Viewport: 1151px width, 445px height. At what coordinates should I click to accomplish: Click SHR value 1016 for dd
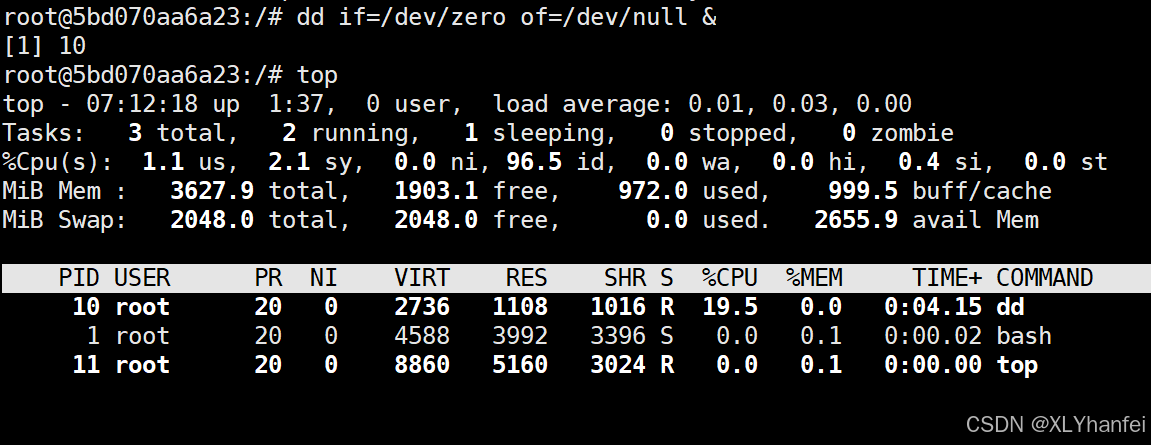618,306
